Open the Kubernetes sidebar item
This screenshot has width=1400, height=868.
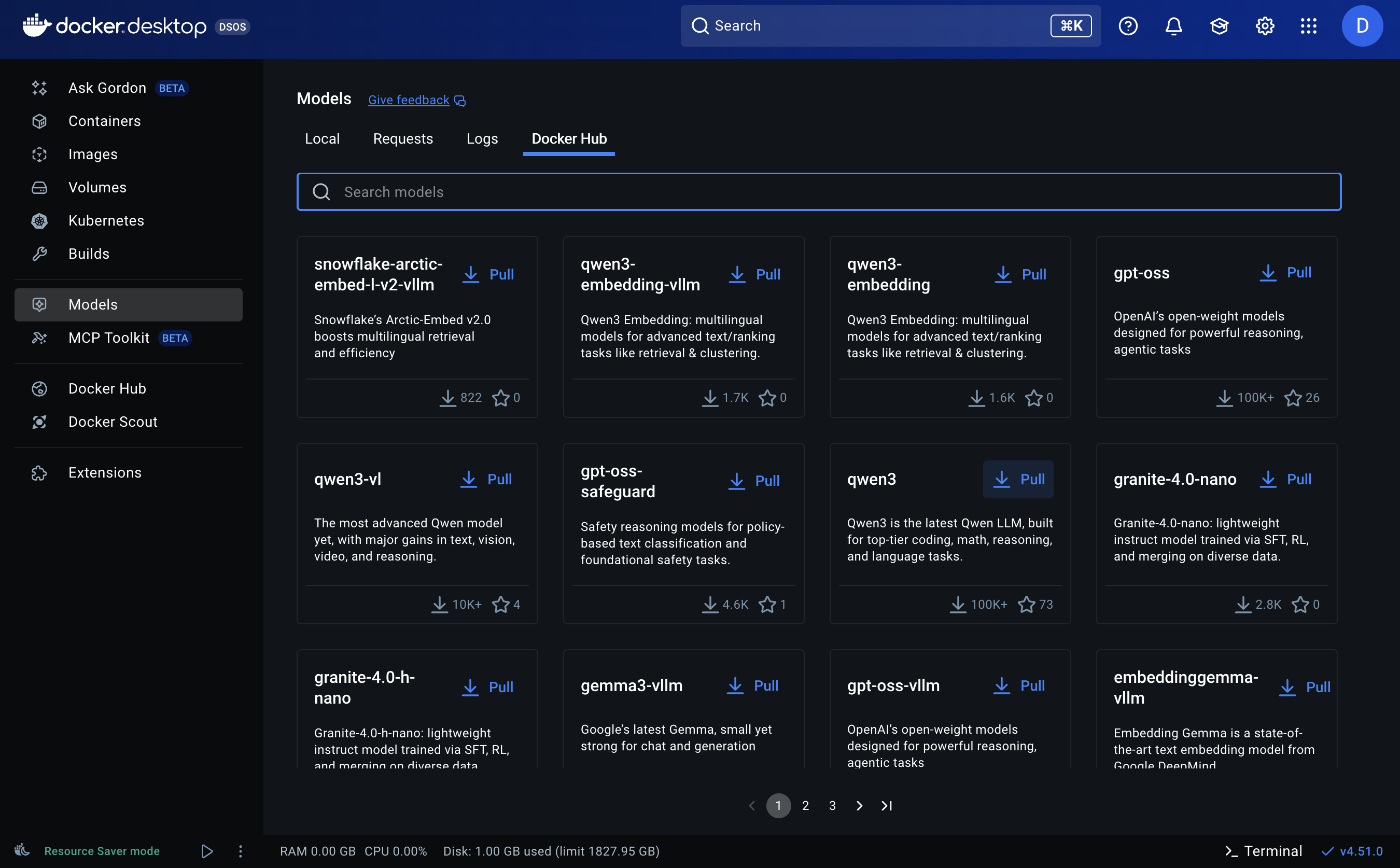(x=106, y=220)
